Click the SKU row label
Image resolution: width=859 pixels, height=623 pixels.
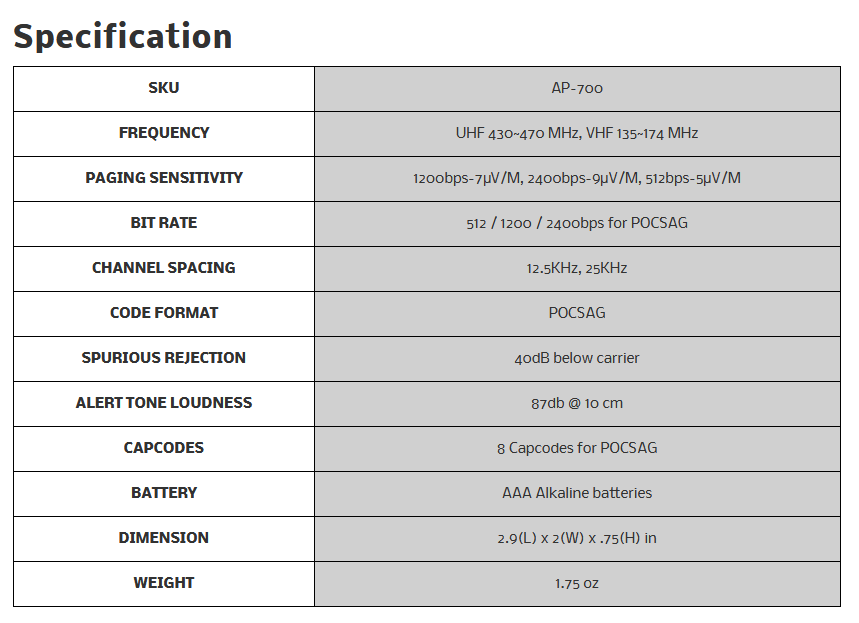[x=164, y=88]
